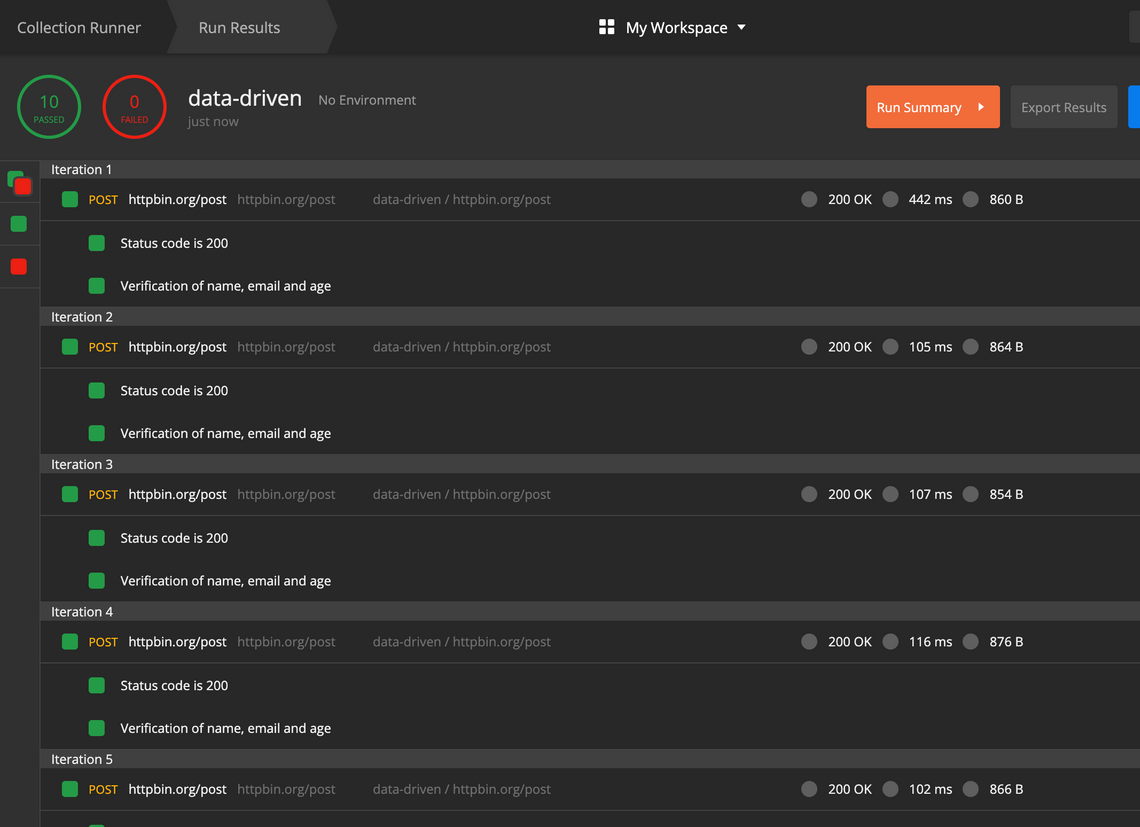Screen dimensions: 1140x827
Task: Click Export Results button
Action: tap(1063, 107)
